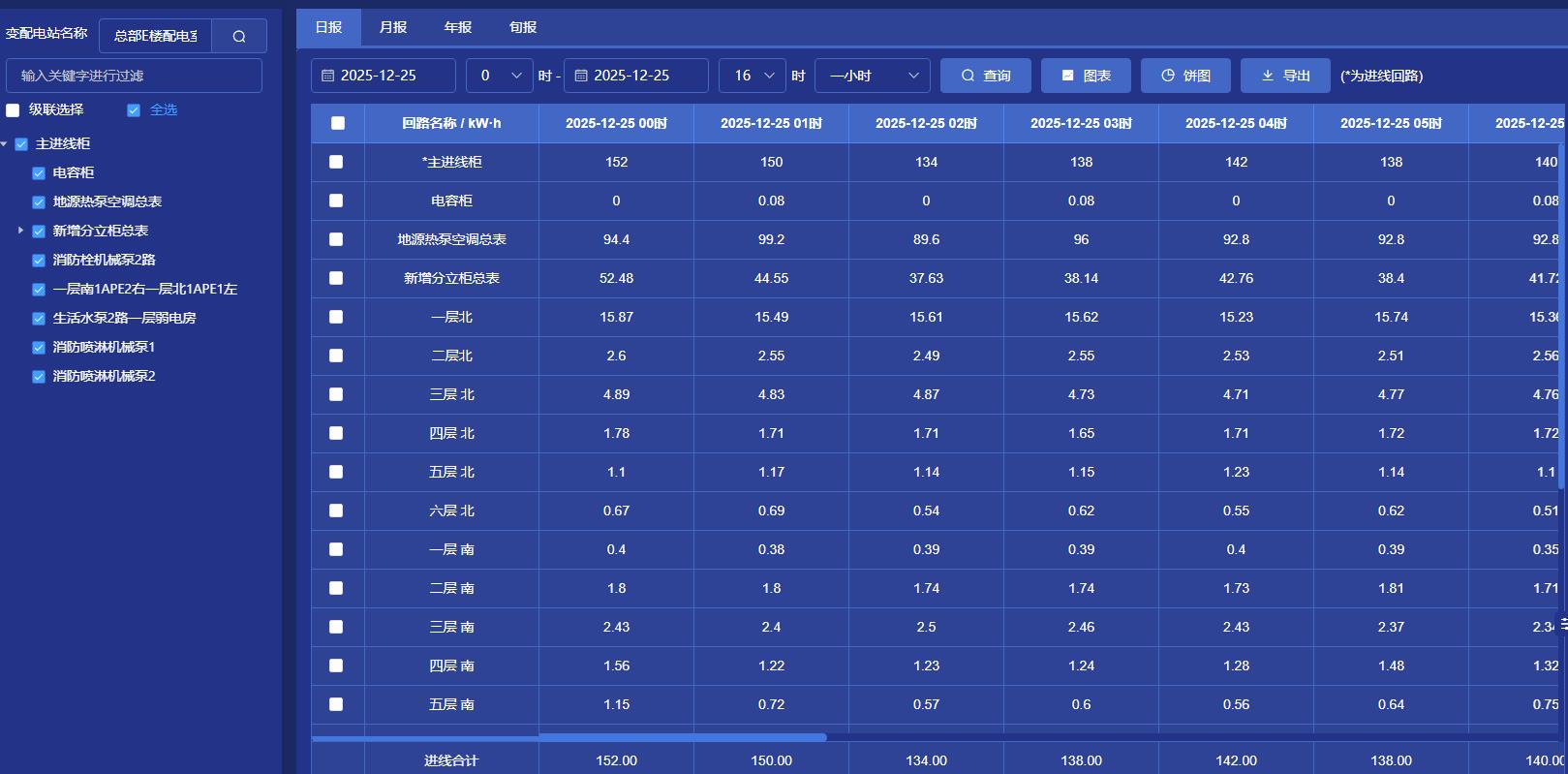The width and height of the screenshot is (1568, 774).
Task: Tick the checkbox for the 电容柜 table row
Action: 336,201
